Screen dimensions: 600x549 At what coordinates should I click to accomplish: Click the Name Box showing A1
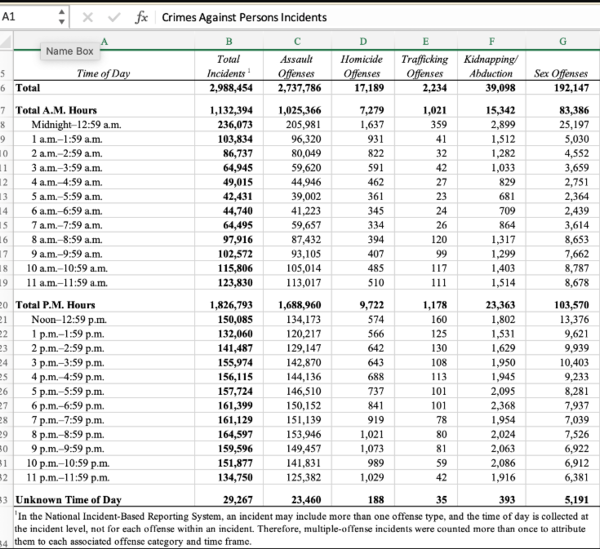tap(26, 18)
